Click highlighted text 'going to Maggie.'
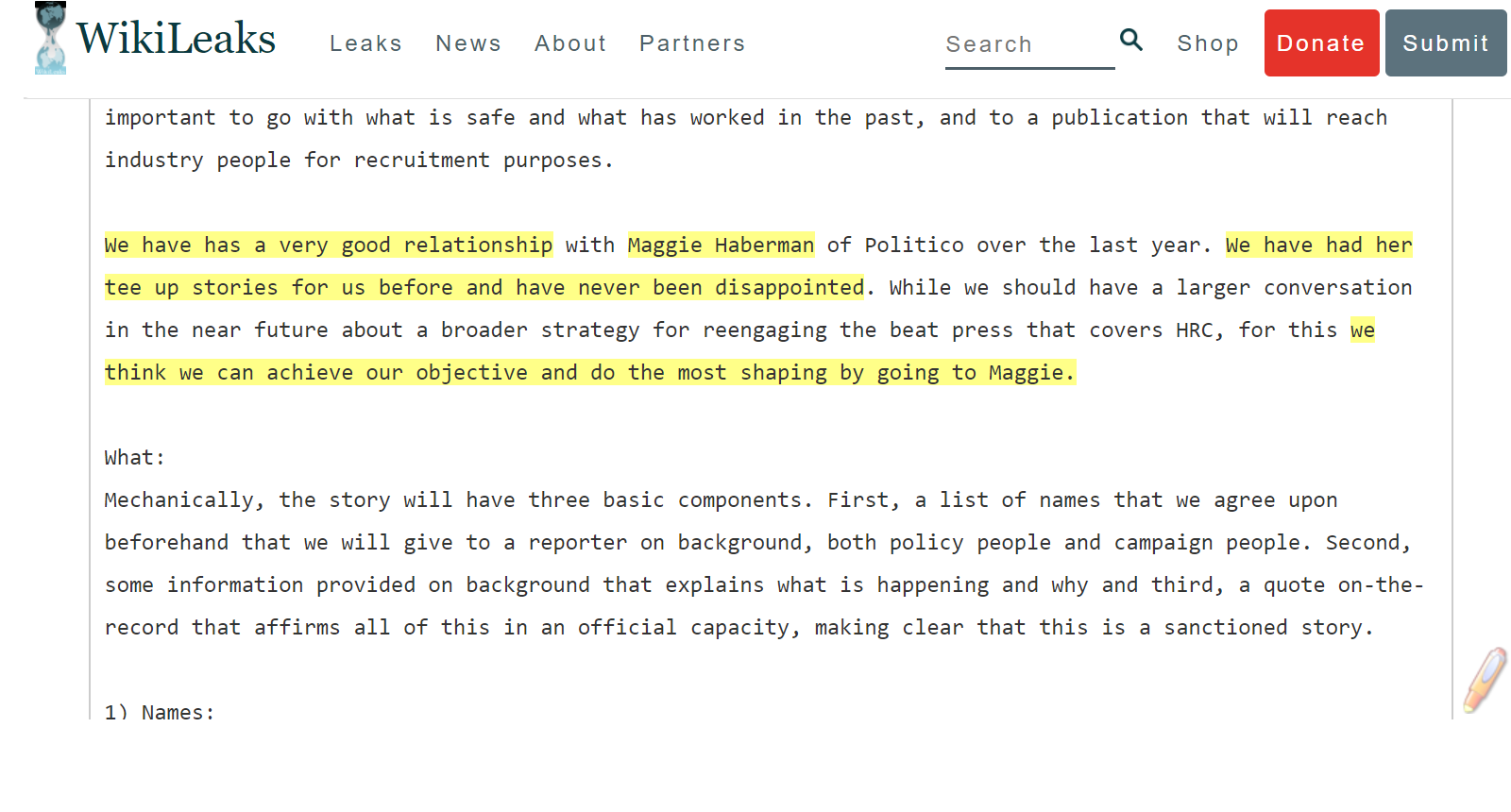1511x812 pixels. click(x=976, y=373)
